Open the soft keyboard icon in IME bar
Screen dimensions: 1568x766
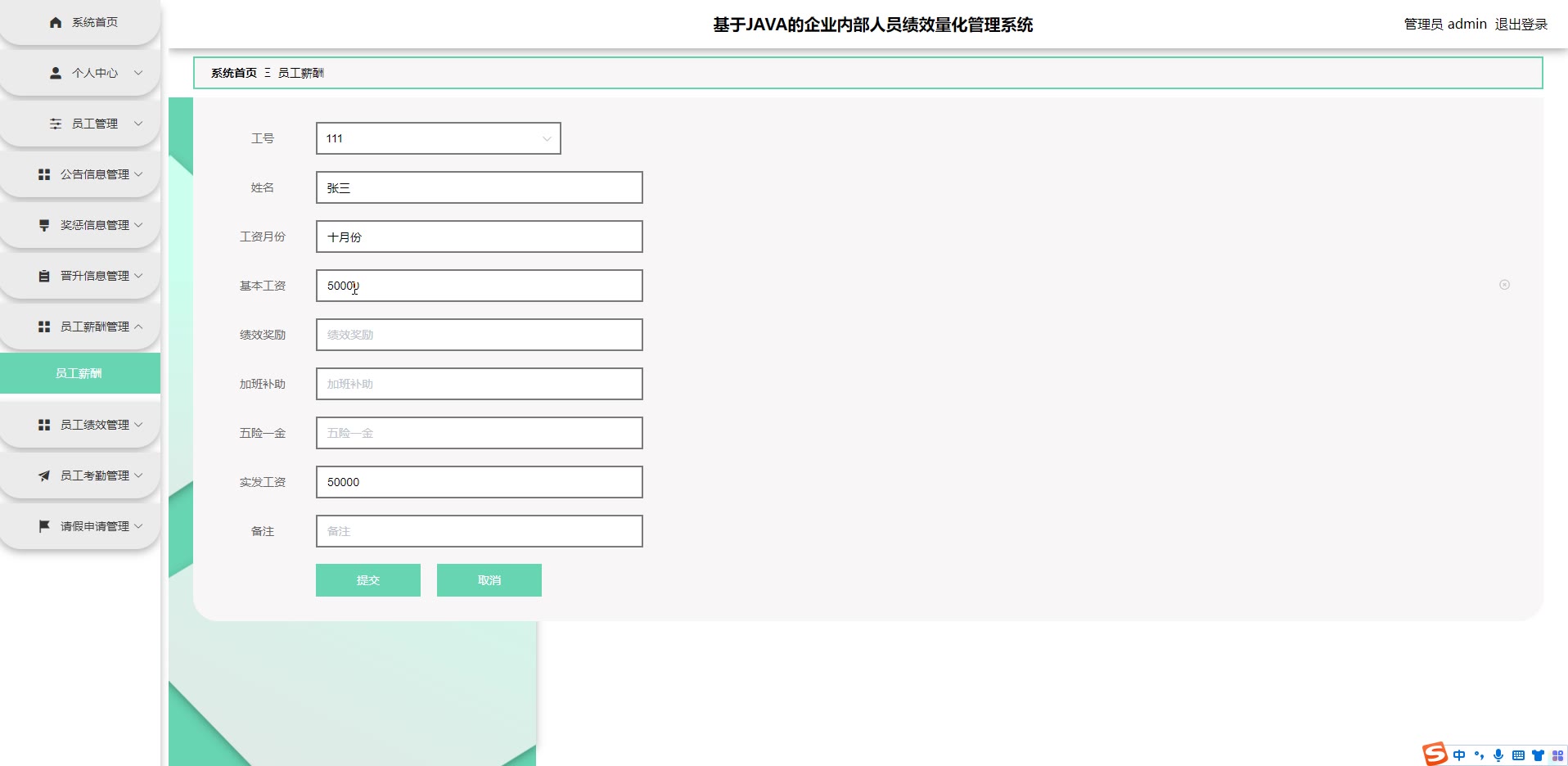1518,755
